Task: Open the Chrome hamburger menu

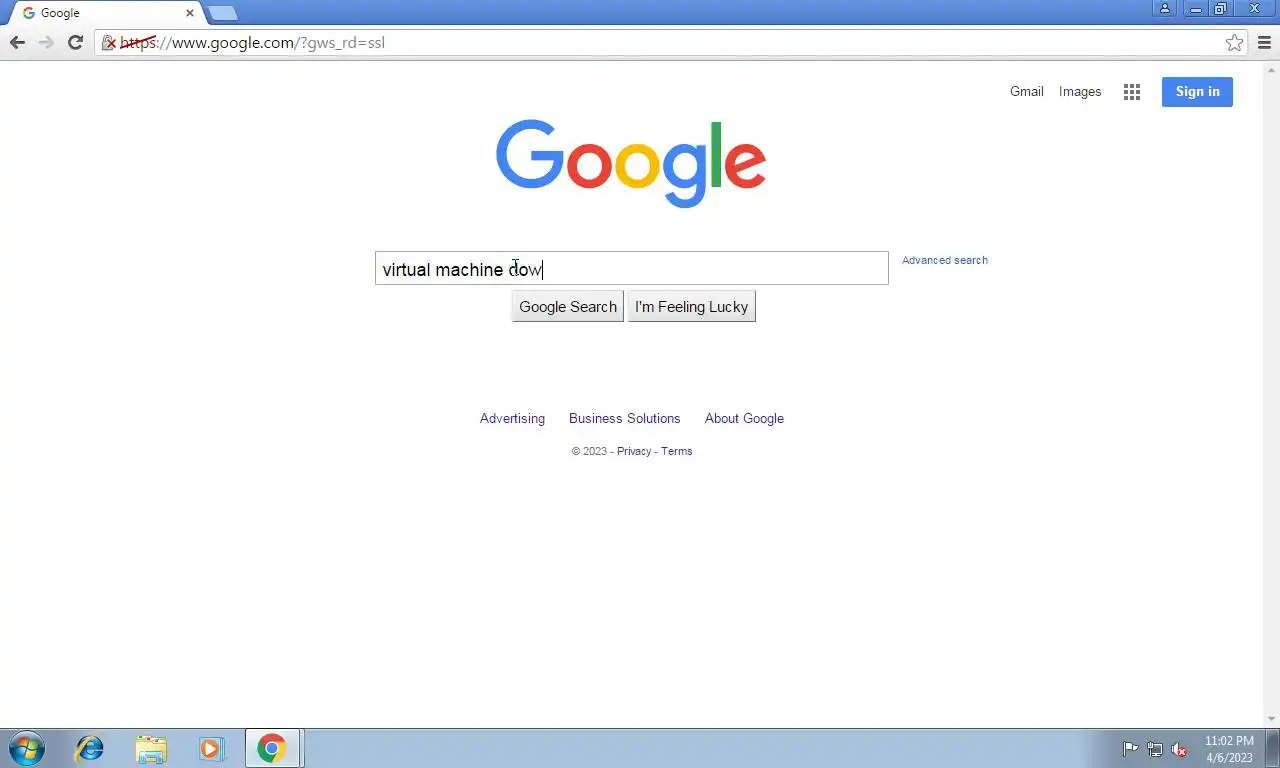Action: [x=1264, y=42]
